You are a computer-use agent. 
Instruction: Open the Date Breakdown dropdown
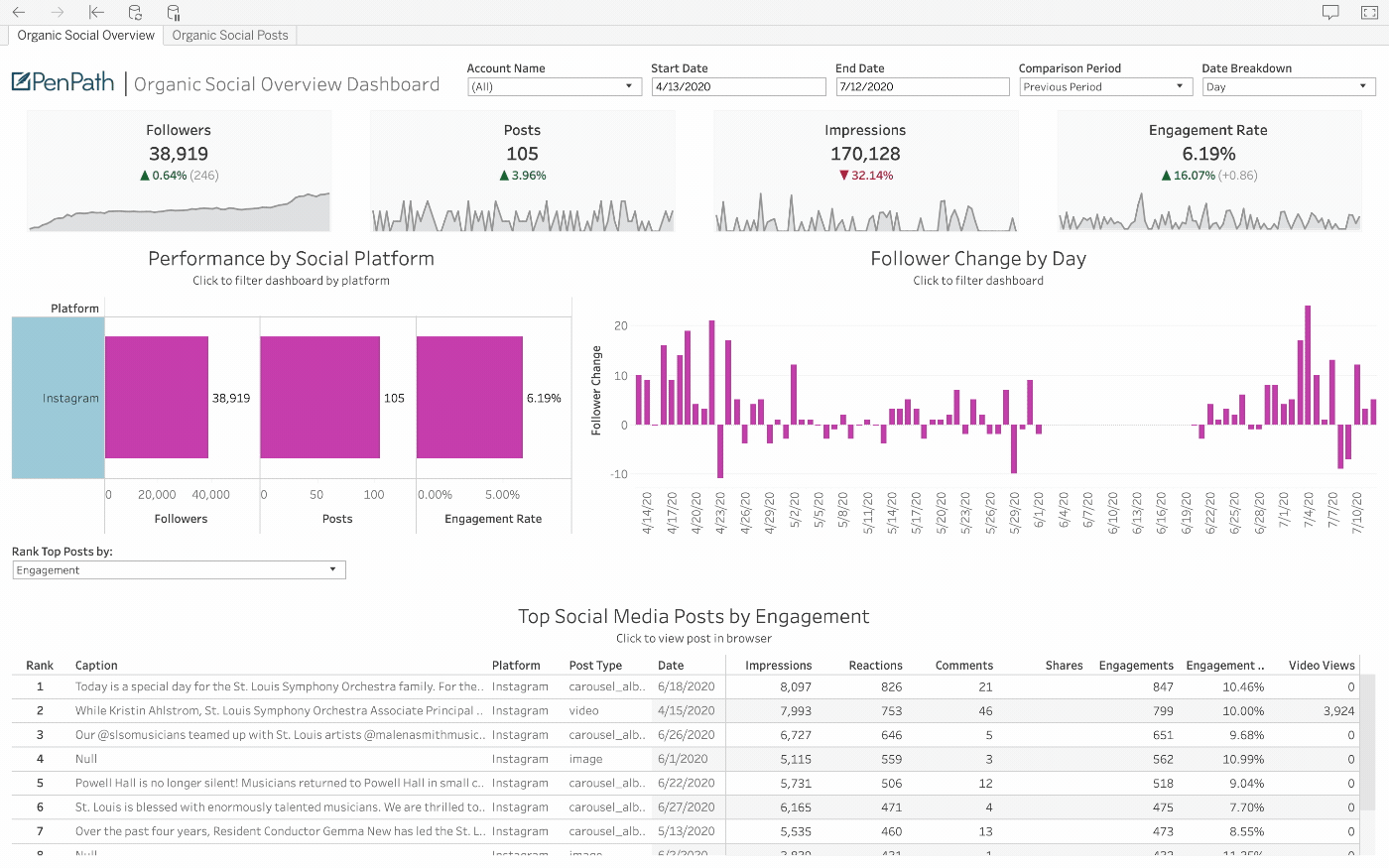click(x=1289, y=87)
